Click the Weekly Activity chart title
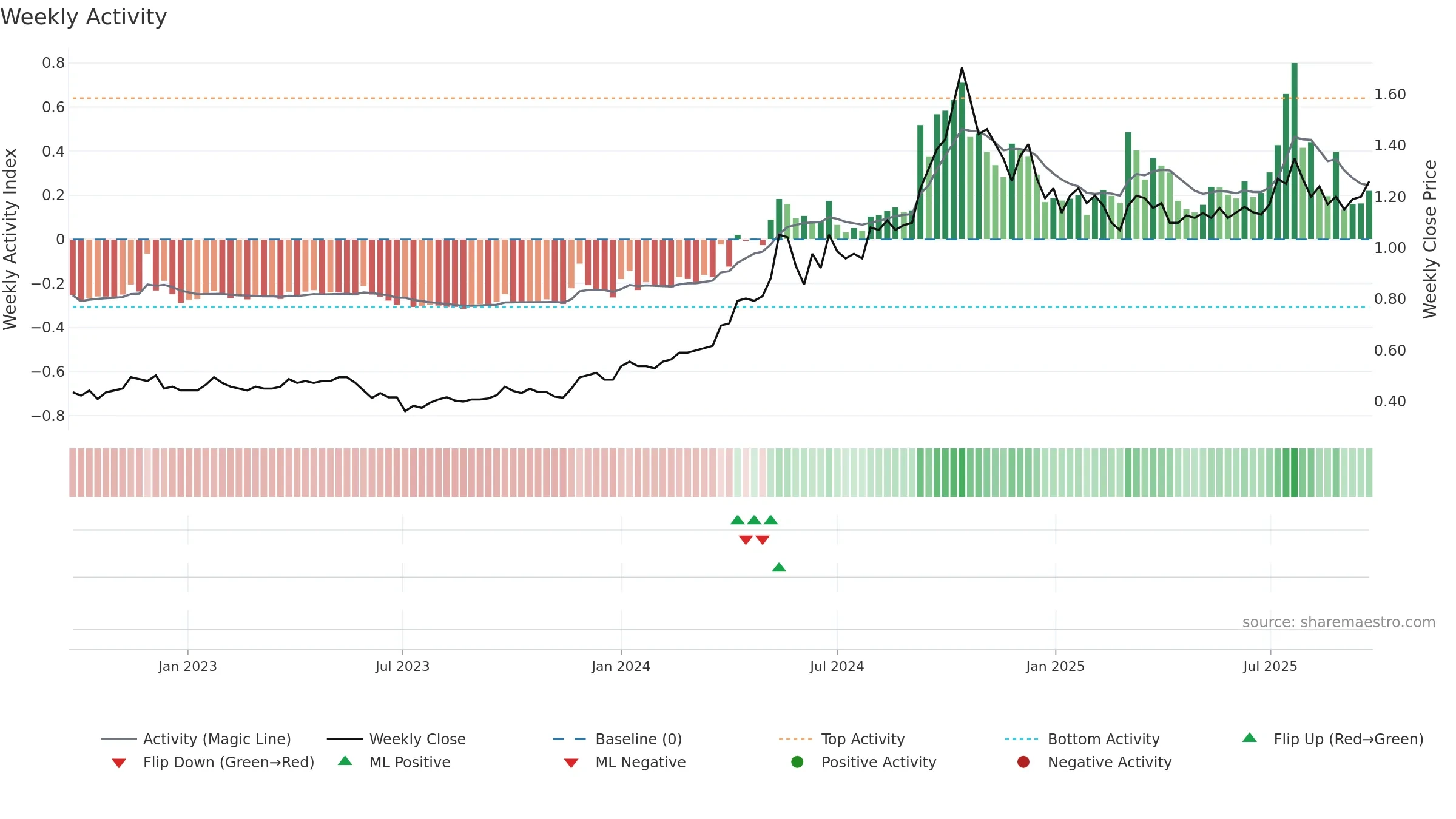This screenshot has height=819, width=1456. tap(84, 17)
